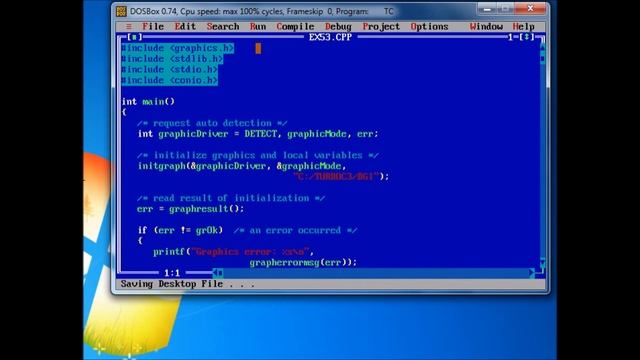Click the 'Saving Desktop File' status message
The width and height of the screenshot is (640, 360).
188,284
